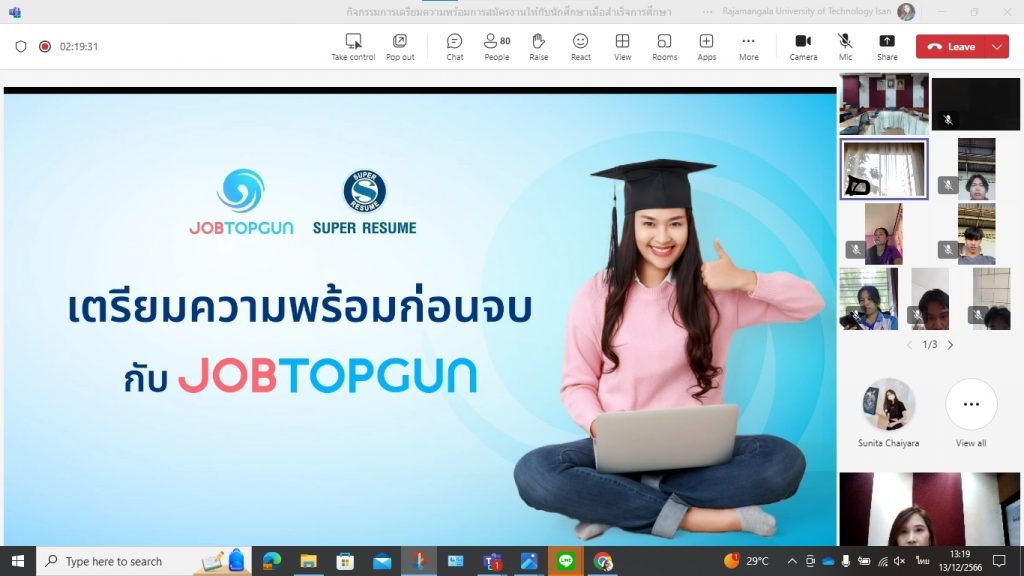1024x576 pixels.
Task: Pop out the shared content
Action: 400,46
